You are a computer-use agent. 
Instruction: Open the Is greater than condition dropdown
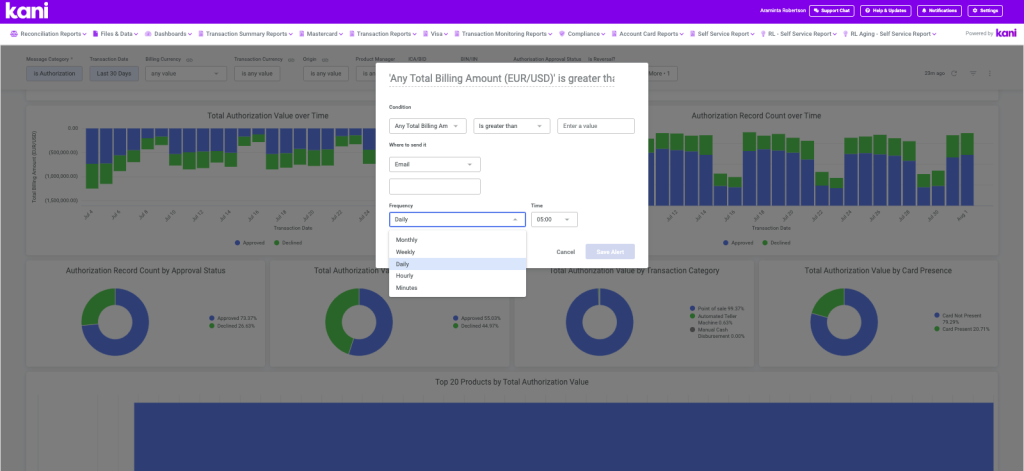tap(512, 126)
